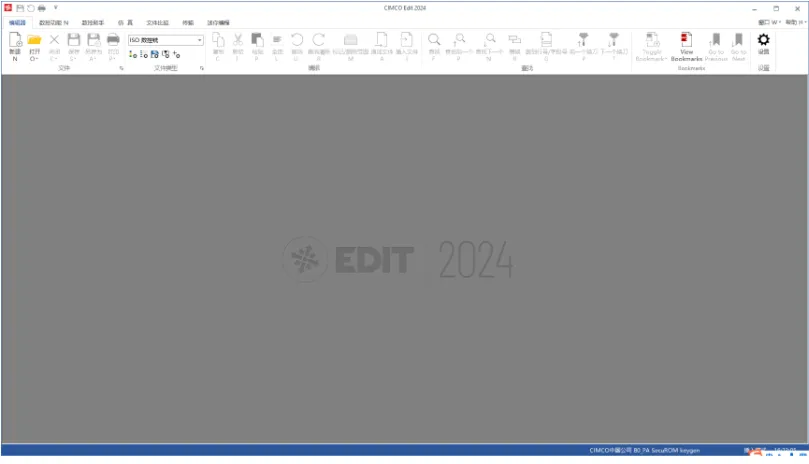
Task: Switch to the 数控助手 ribbon tab
Action: coord(93,23)
